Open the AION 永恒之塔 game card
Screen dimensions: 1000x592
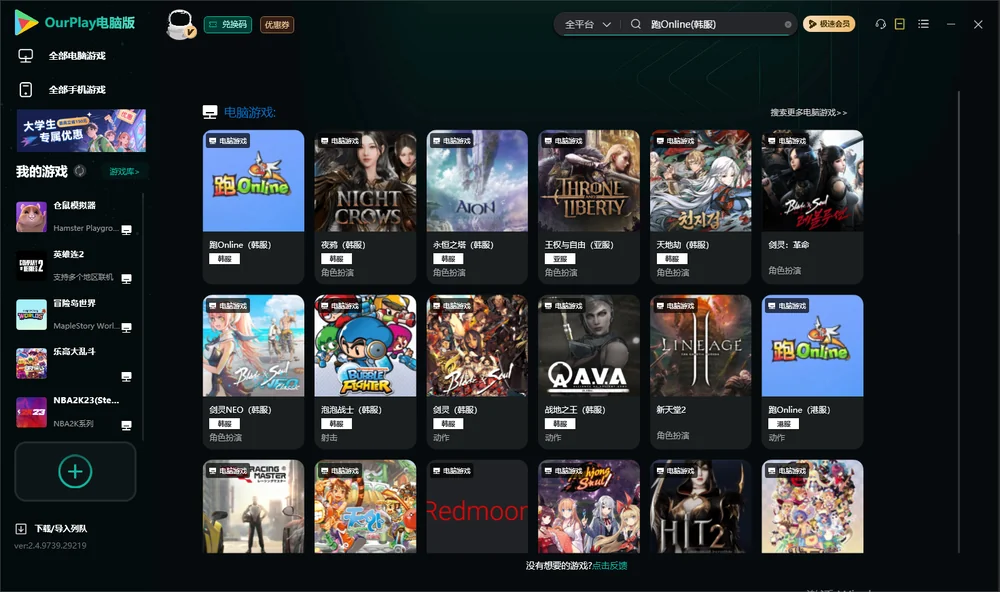coord(477,207)
